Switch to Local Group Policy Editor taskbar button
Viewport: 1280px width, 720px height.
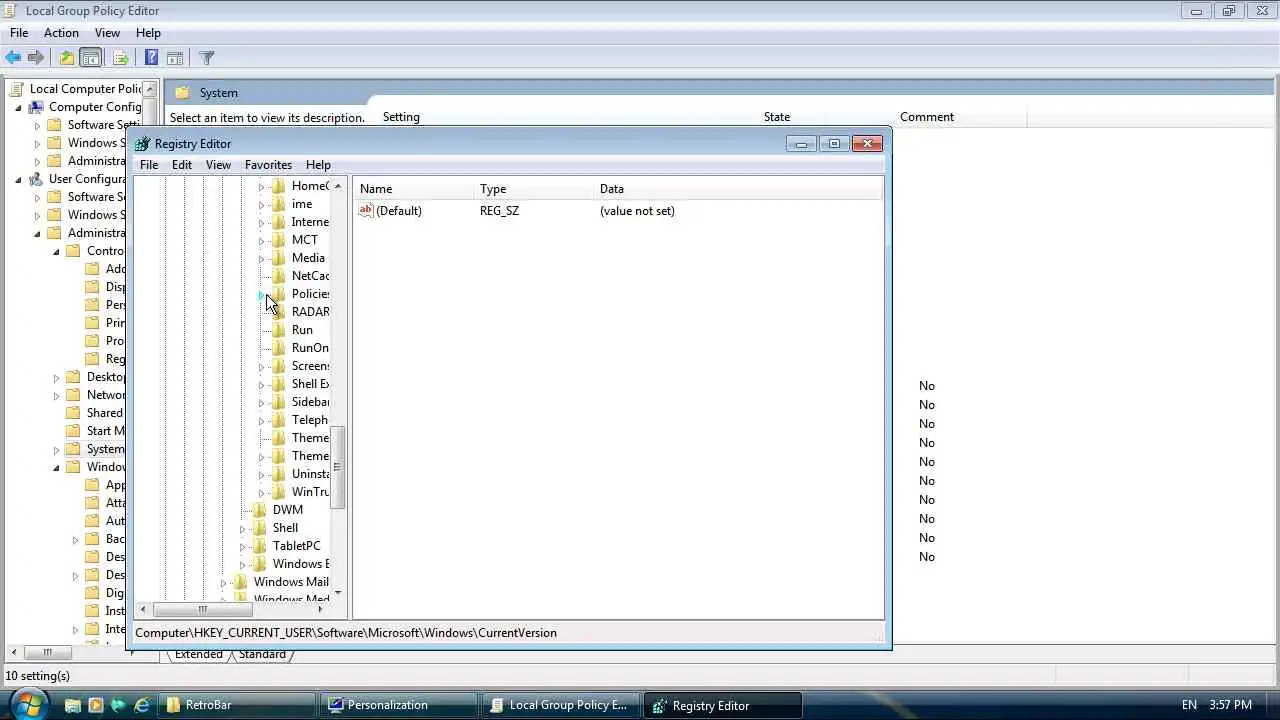562,705
